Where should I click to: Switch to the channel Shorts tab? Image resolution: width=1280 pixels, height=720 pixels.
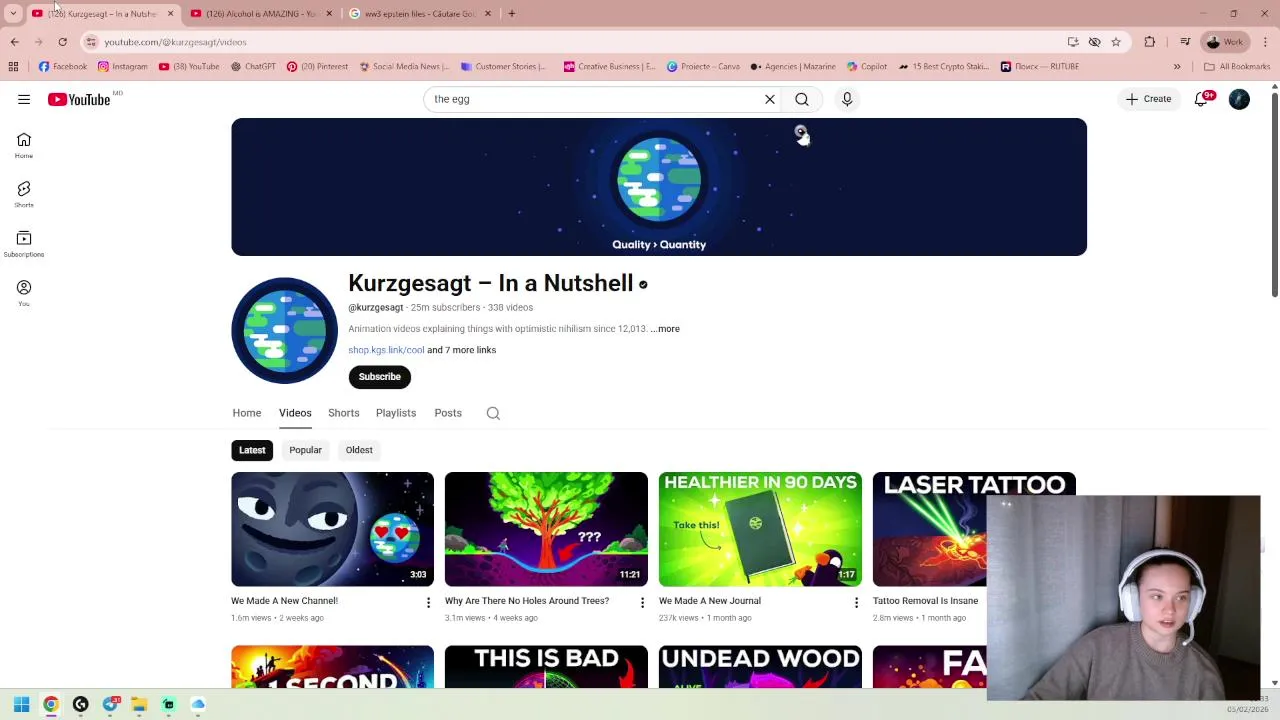point(343,413)
